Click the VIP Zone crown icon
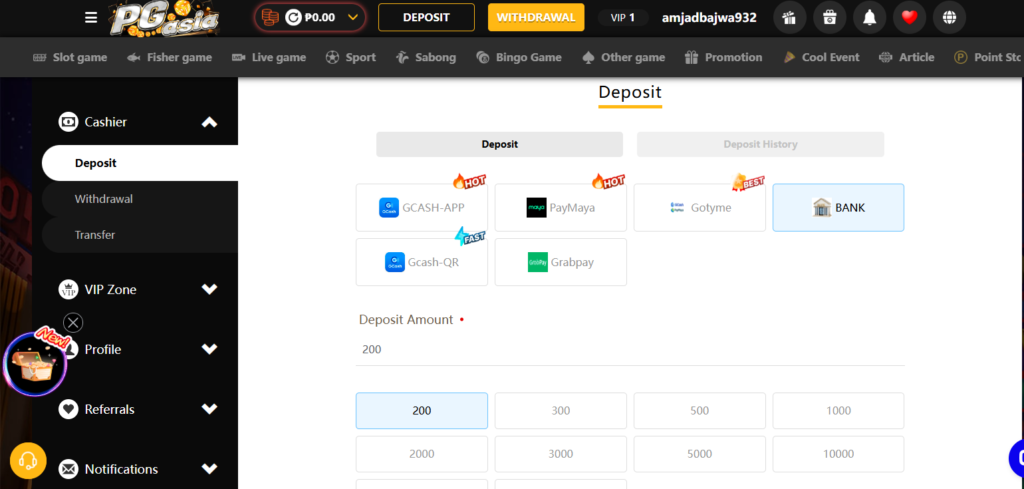Viewport: 1024px width, 489px height. tap(68, 289)
